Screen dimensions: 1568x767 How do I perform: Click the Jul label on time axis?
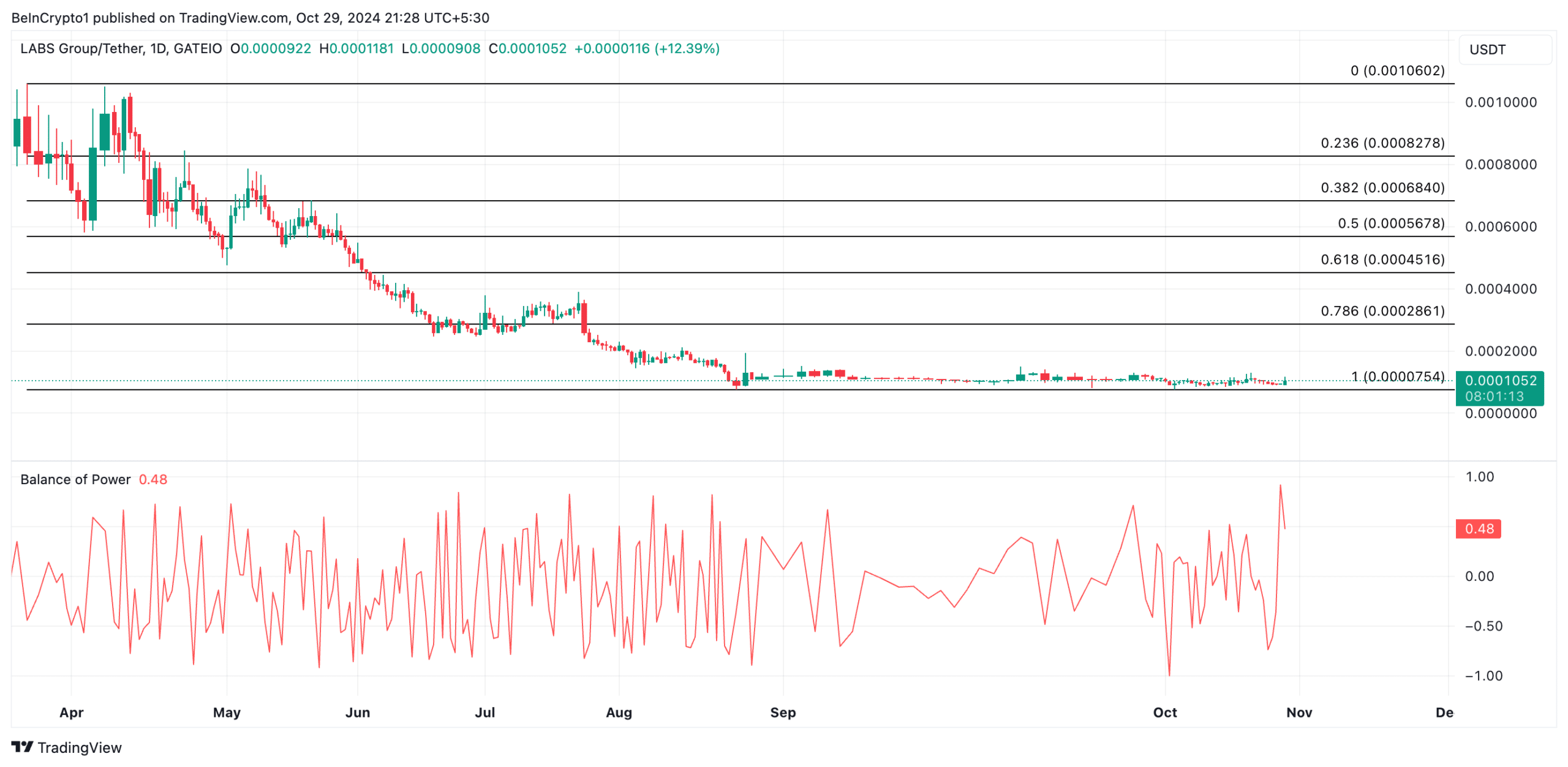tap(484, 712)
